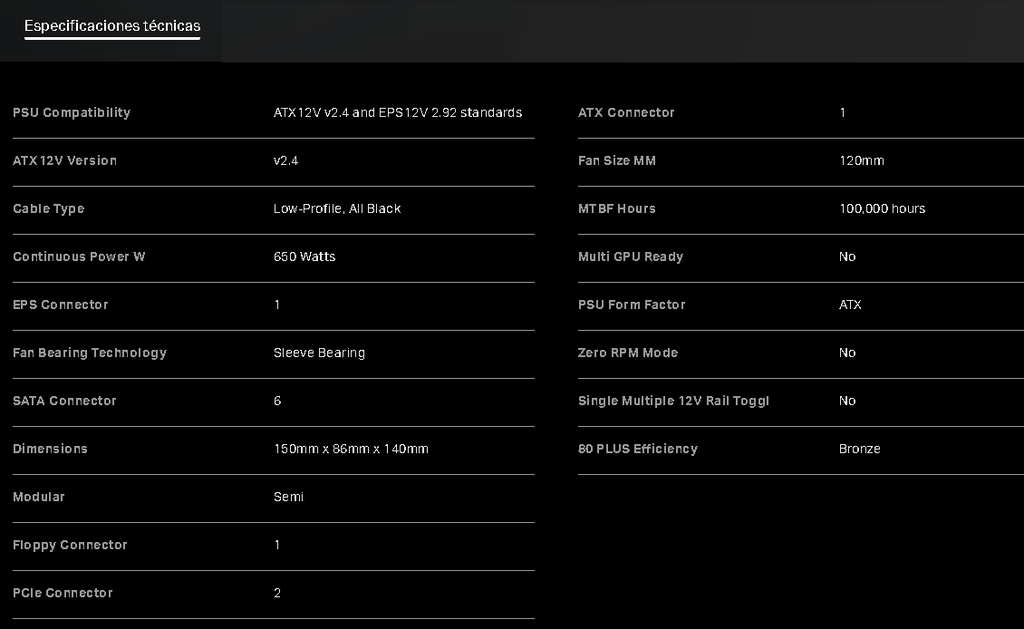Click the PSU Compatibility label

[71, 113]
